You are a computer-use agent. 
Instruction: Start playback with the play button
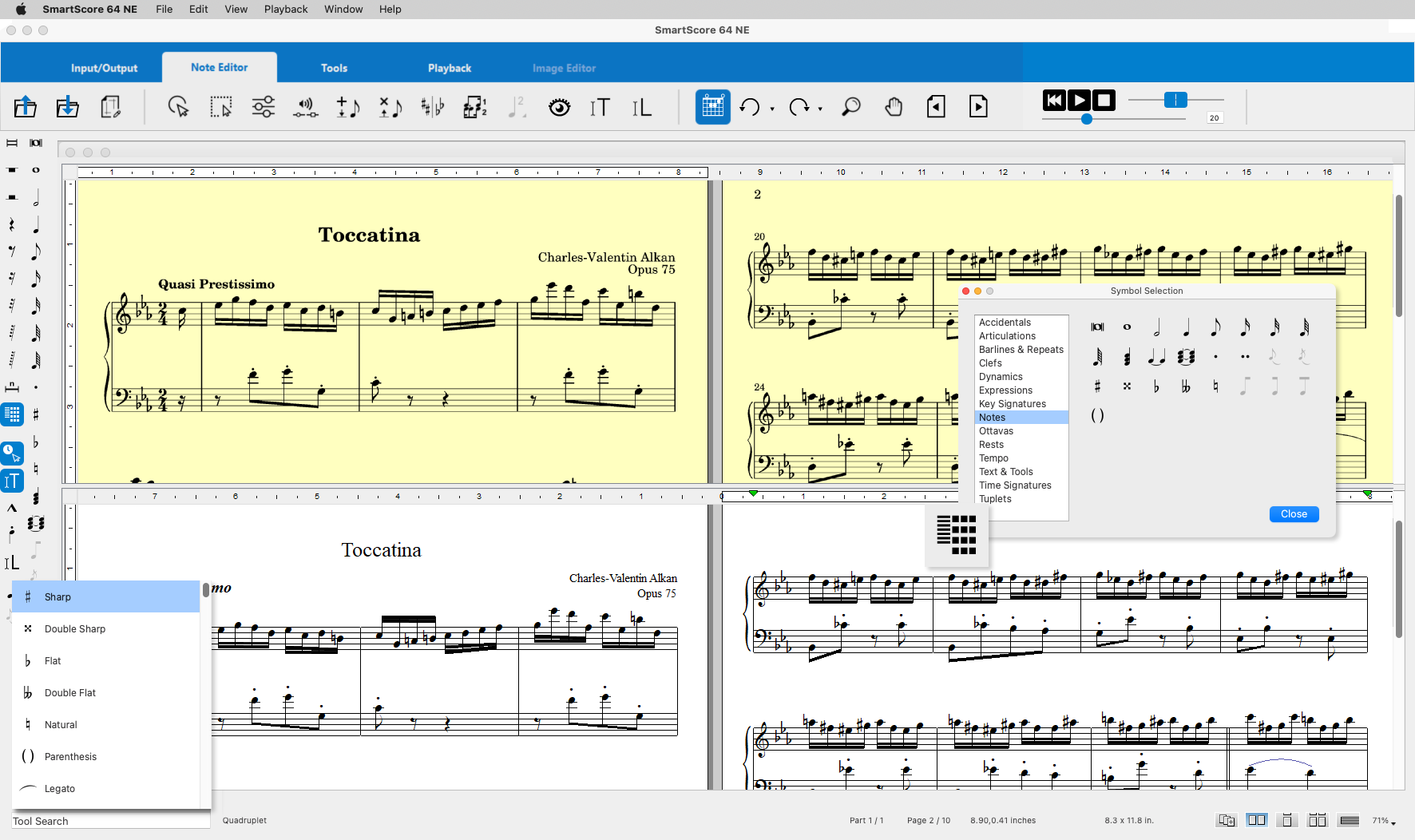point(1079,100)
